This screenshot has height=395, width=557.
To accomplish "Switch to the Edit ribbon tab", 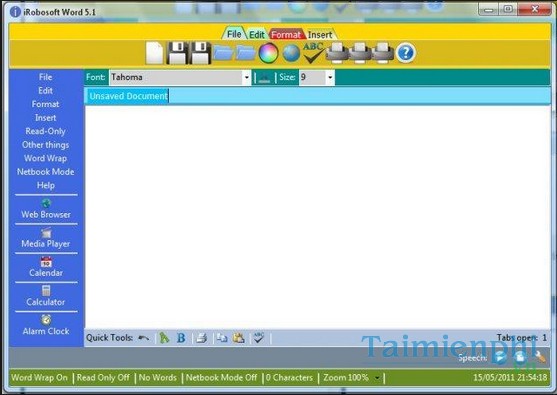I will (256, 34).
